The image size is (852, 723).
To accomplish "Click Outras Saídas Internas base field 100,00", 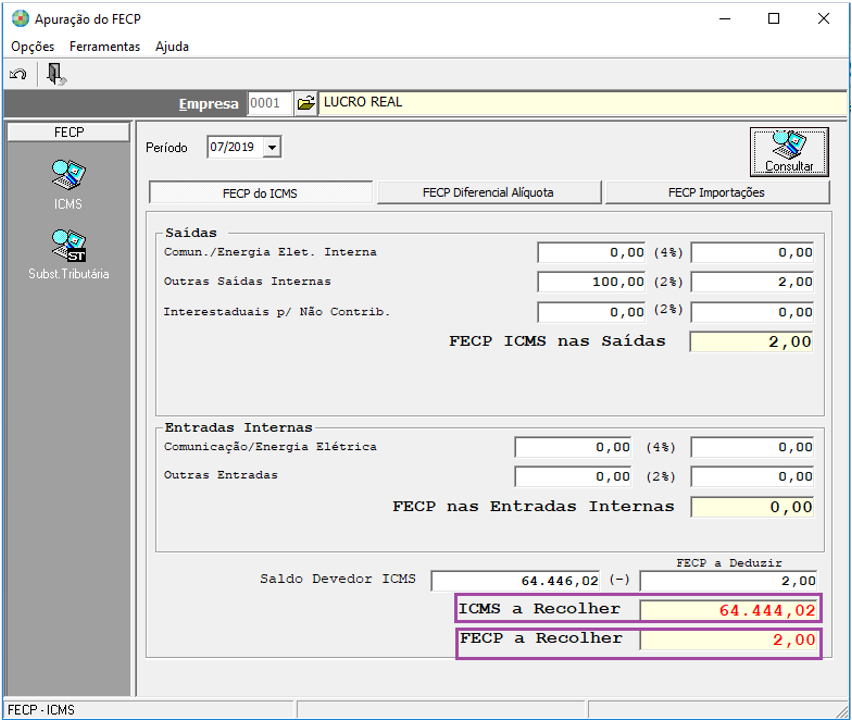I will 591,282.
